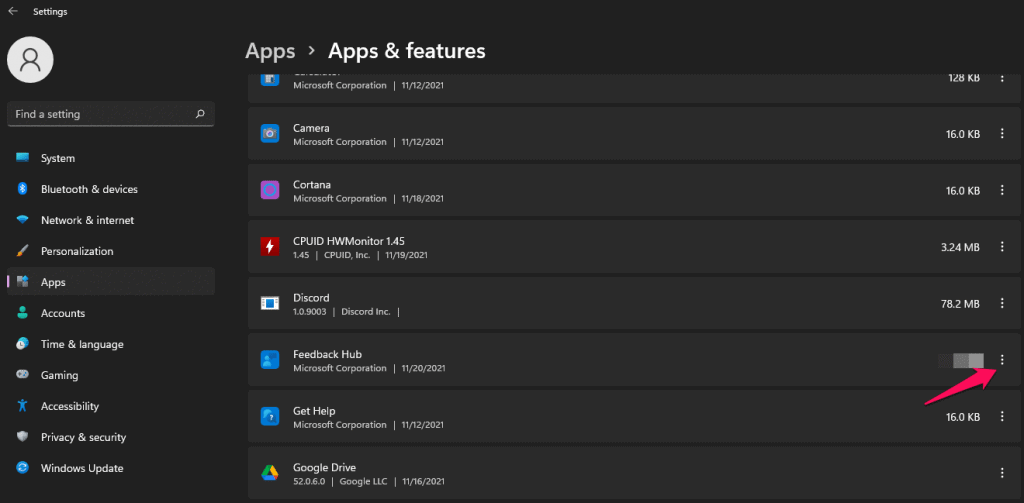Select Privacy & security in the sidebar
Screen dimensions: 1024x503
83,437
